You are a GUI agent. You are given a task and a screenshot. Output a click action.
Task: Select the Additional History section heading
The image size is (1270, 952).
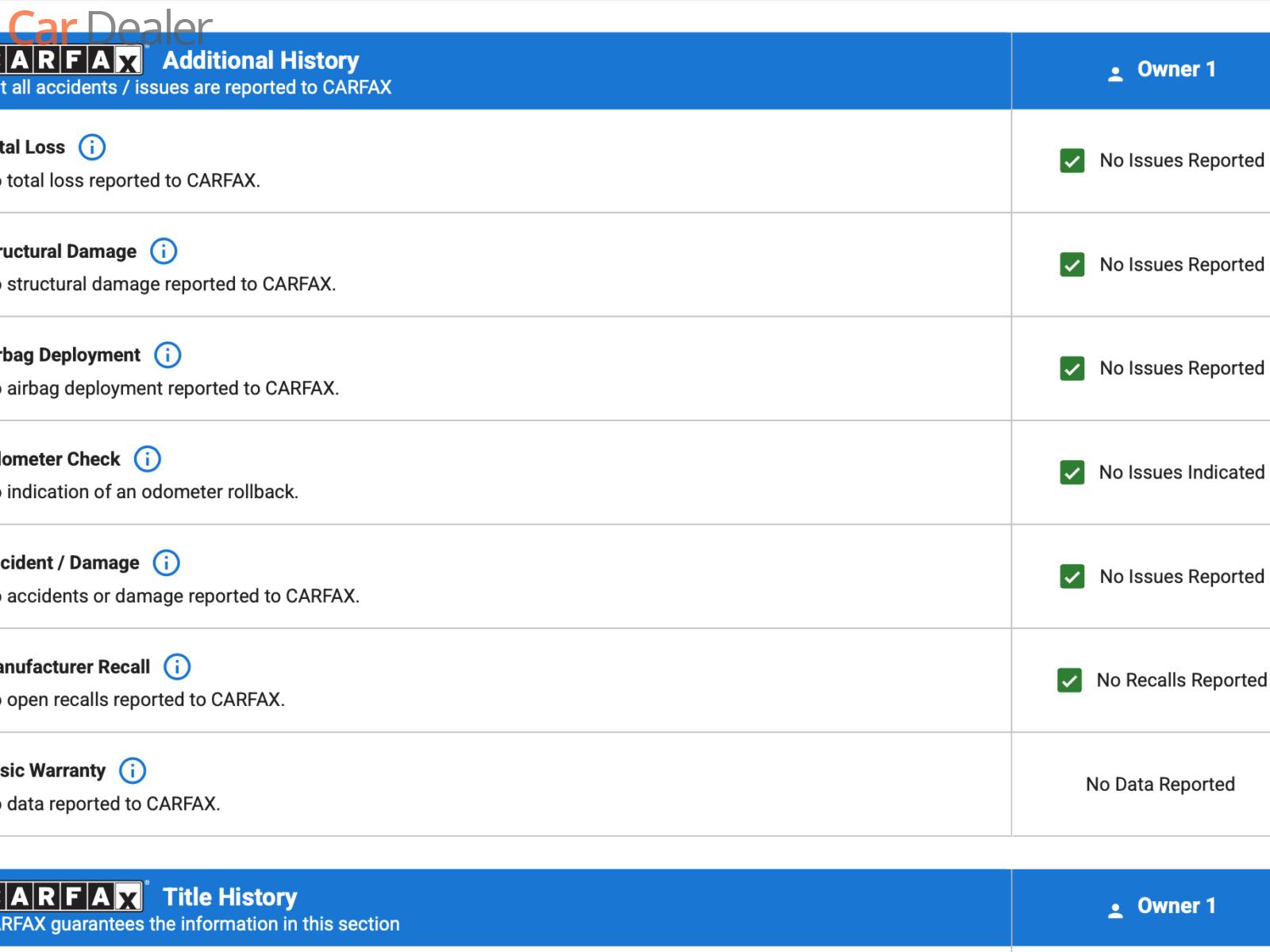click(260, 60)
